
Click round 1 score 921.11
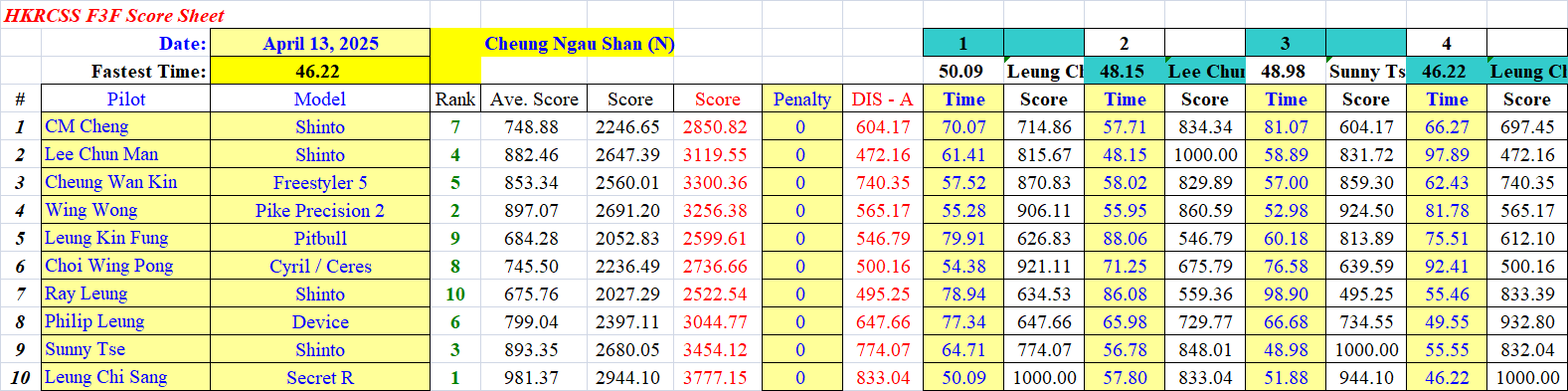coord(1044,267)
